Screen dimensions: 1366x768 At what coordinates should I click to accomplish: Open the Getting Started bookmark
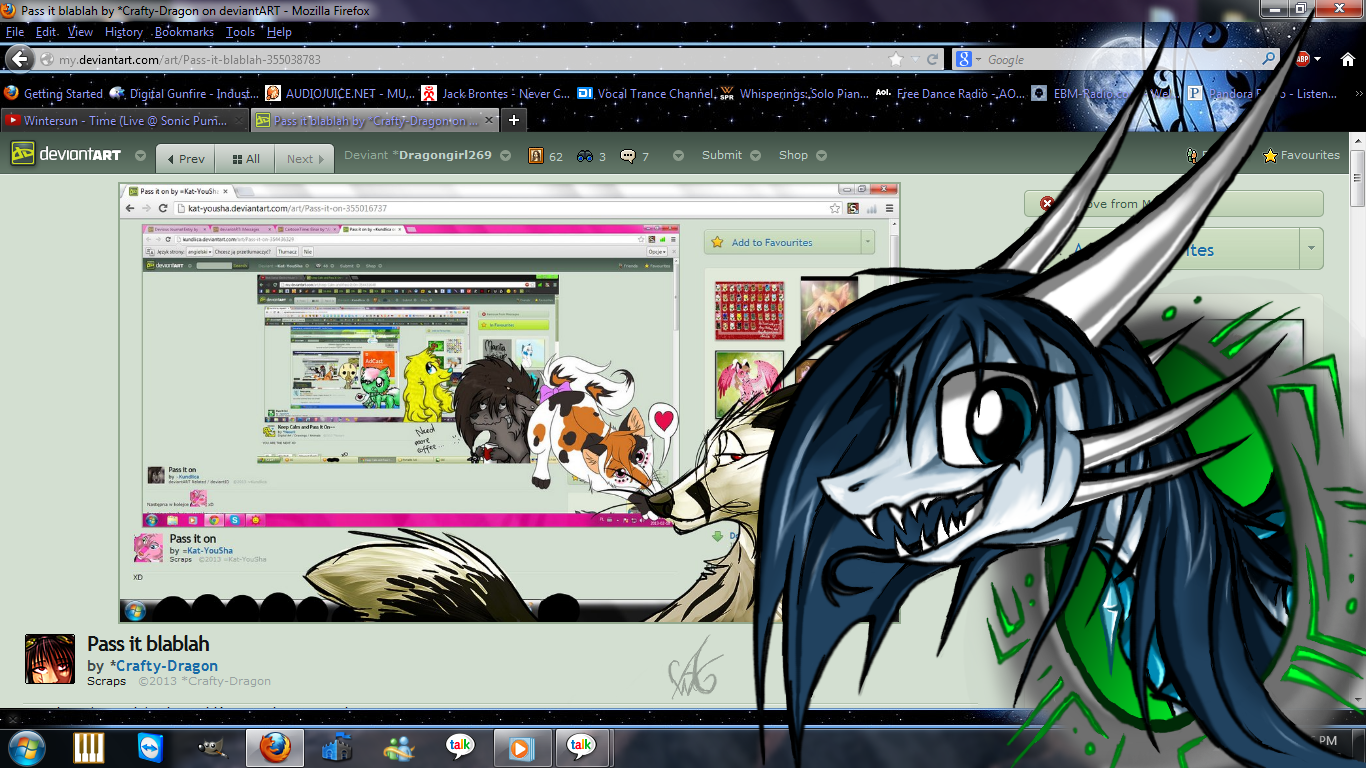[x=53, y=93]
